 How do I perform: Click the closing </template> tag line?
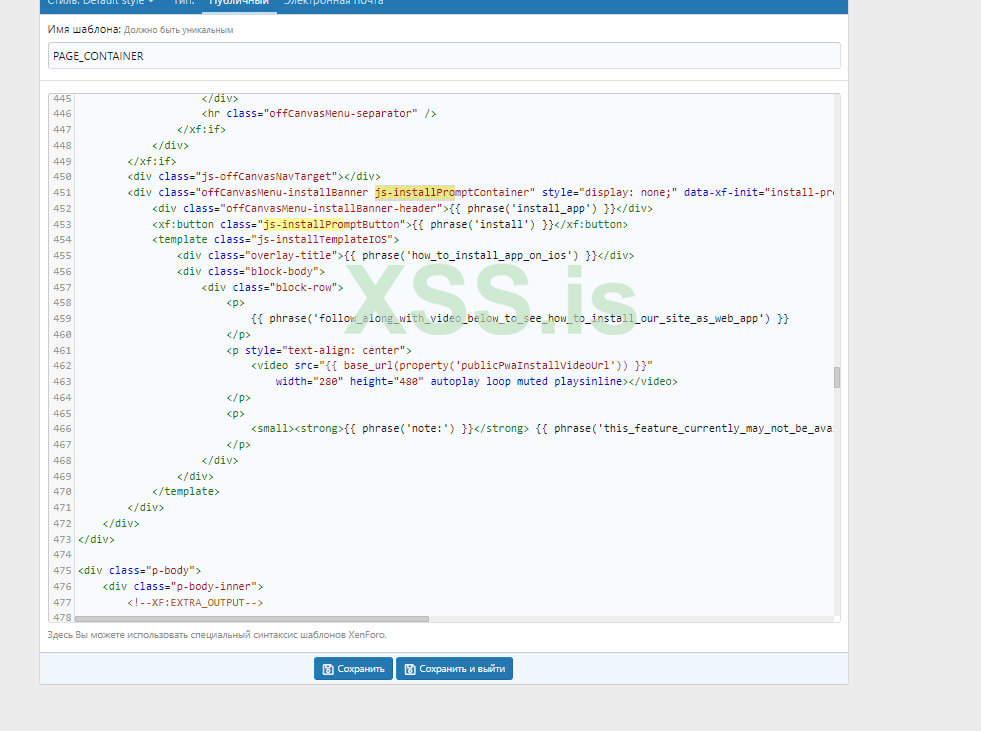(186, 492)
